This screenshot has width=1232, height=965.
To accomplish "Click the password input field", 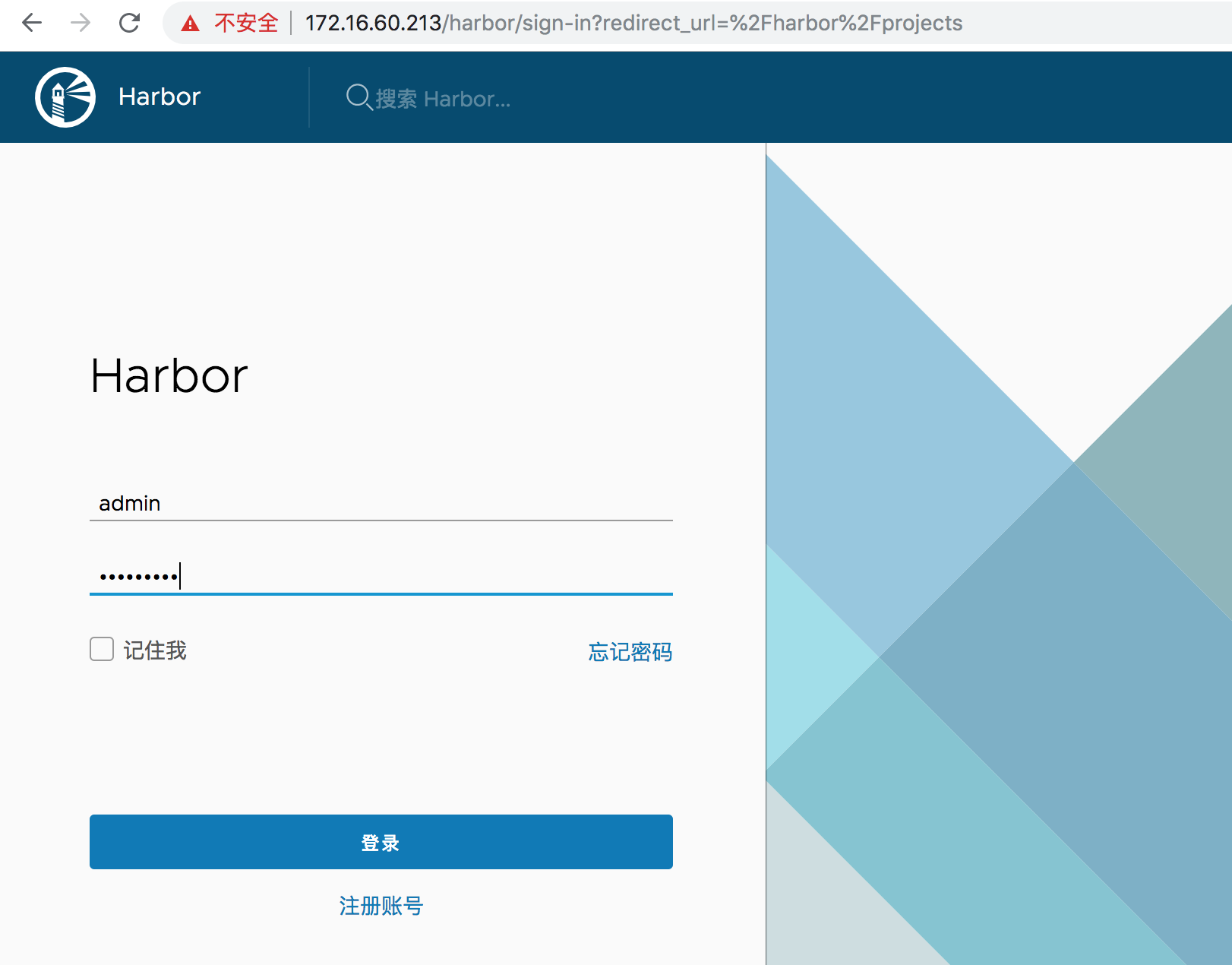I will [x=381, y=576].
